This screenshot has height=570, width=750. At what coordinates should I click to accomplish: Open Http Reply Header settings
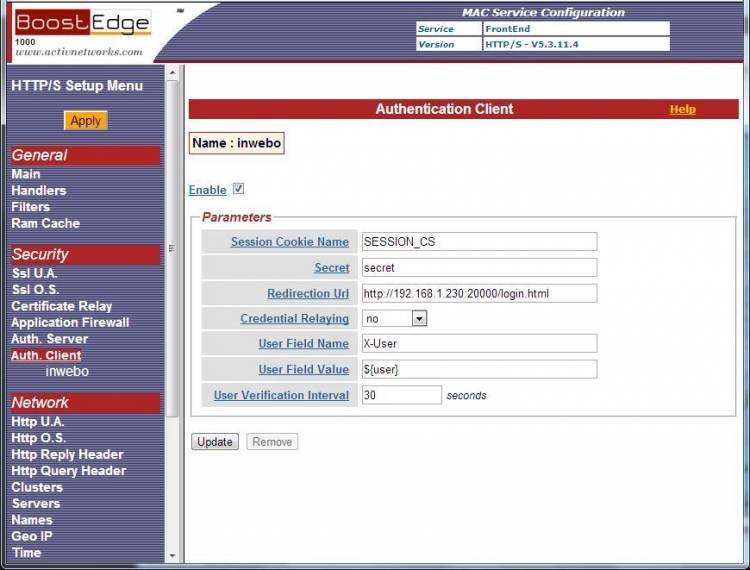pyautogui.click(x=67, y=454)
